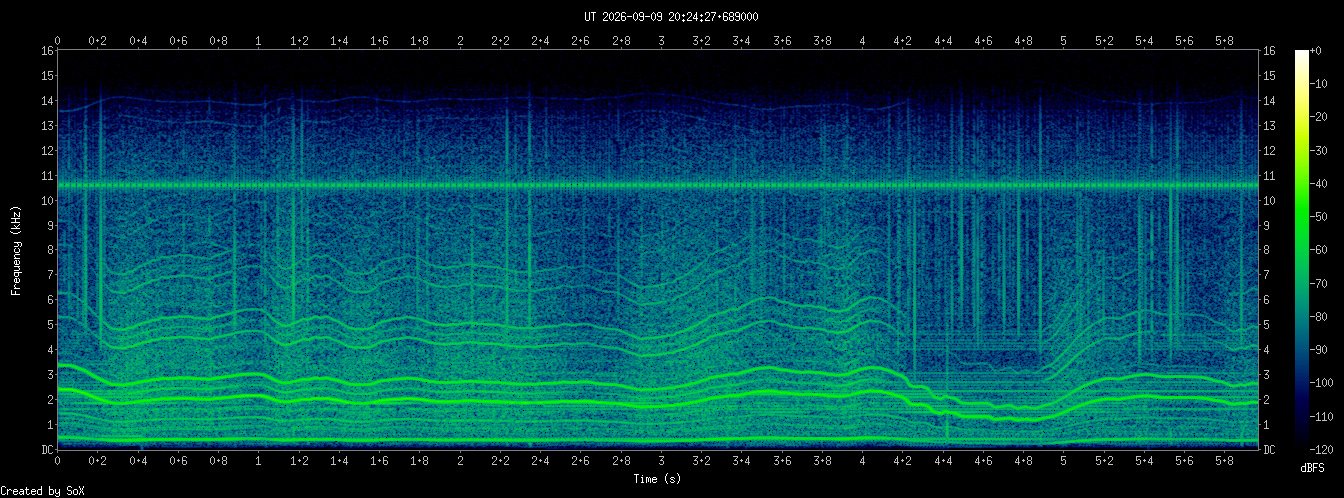Click the 4·4 tick on bottom time axis
This screenshot has height=498, width=1344.
[x=943, y=461]
